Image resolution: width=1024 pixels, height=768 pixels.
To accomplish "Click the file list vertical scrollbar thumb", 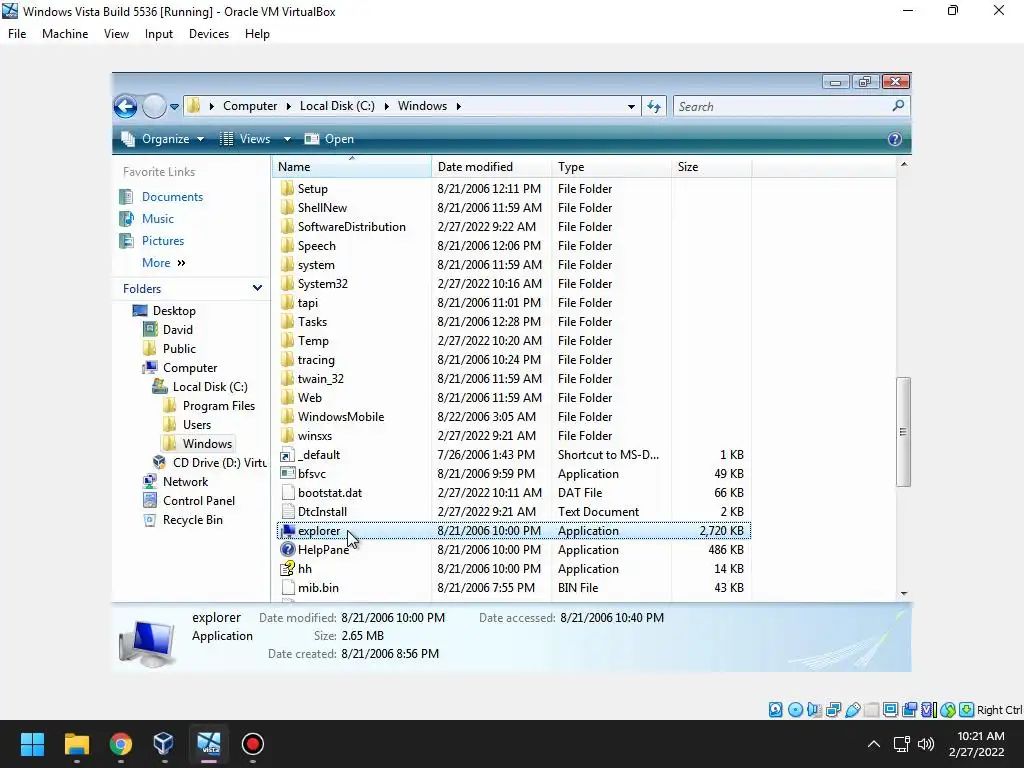I will (904, 432).
